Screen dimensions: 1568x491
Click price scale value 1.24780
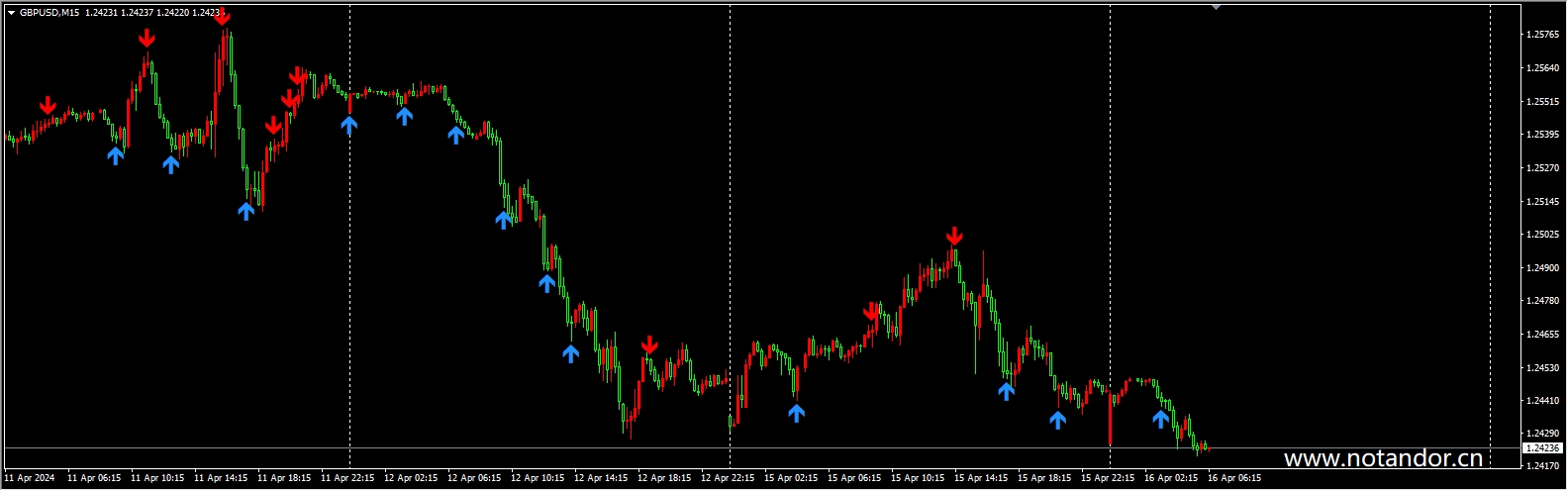coord(1542,301)
